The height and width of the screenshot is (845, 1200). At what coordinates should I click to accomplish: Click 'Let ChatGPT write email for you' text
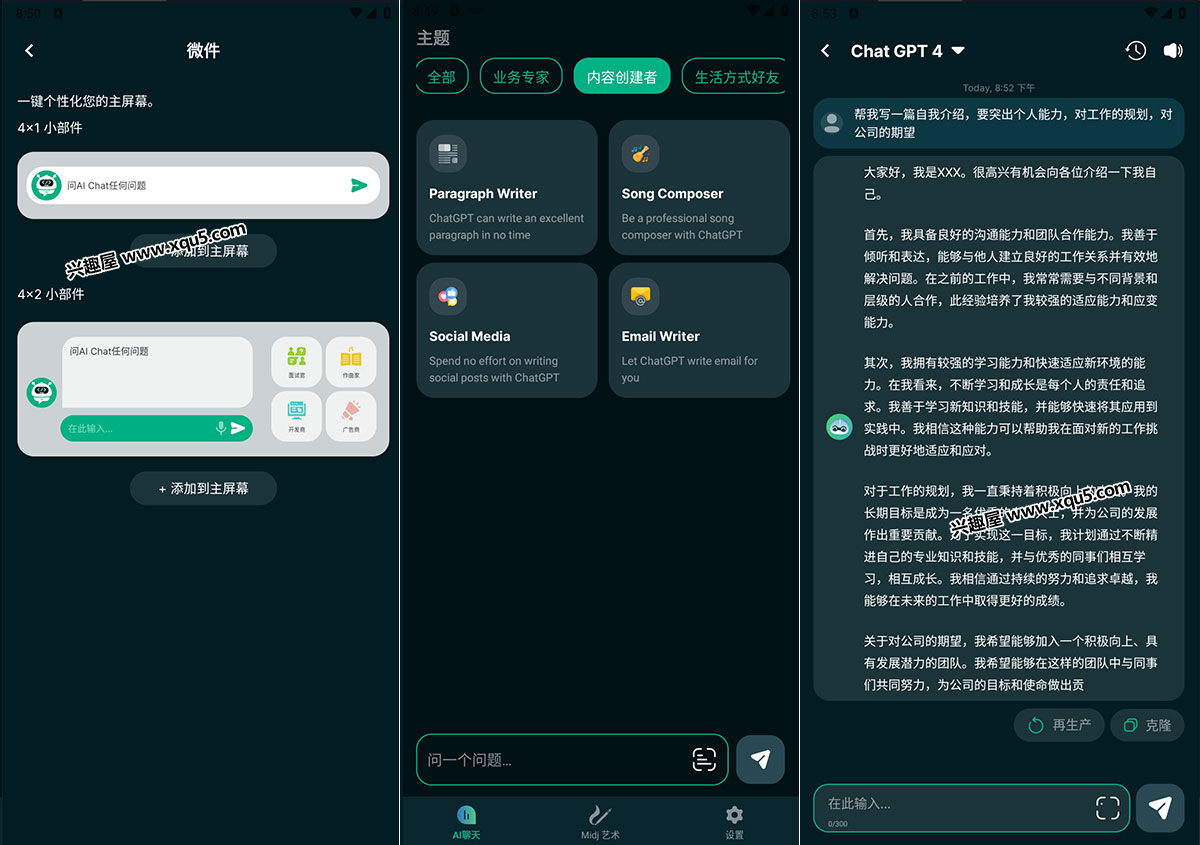click(x=690, y=369)
